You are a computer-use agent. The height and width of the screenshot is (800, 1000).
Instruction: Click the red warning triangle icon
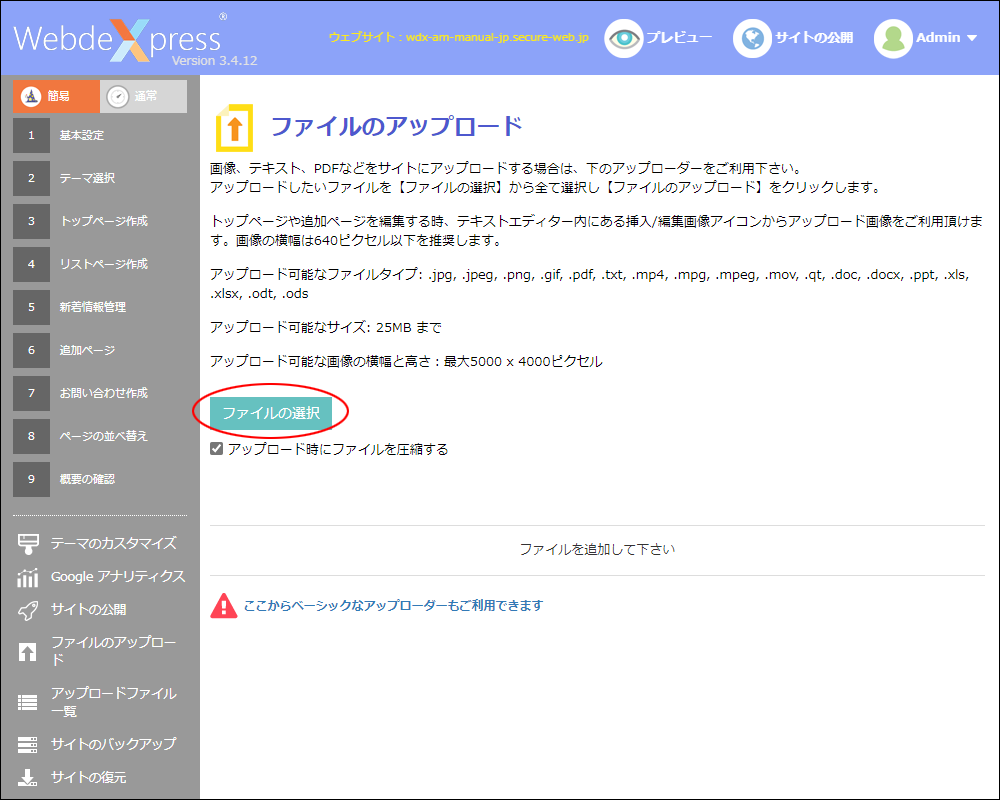click(x=224, y=605)
